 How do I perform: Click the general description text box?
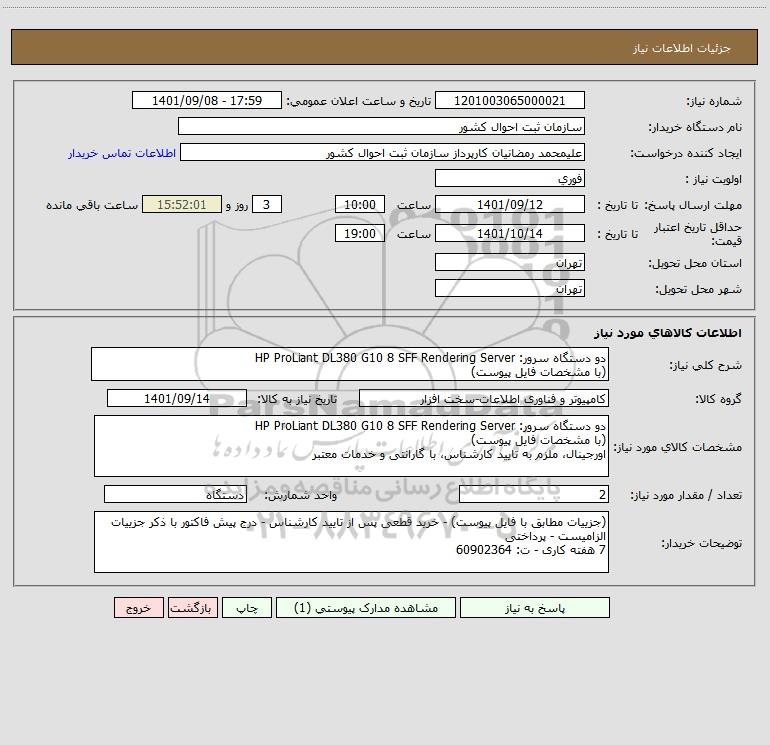[350, 364]
